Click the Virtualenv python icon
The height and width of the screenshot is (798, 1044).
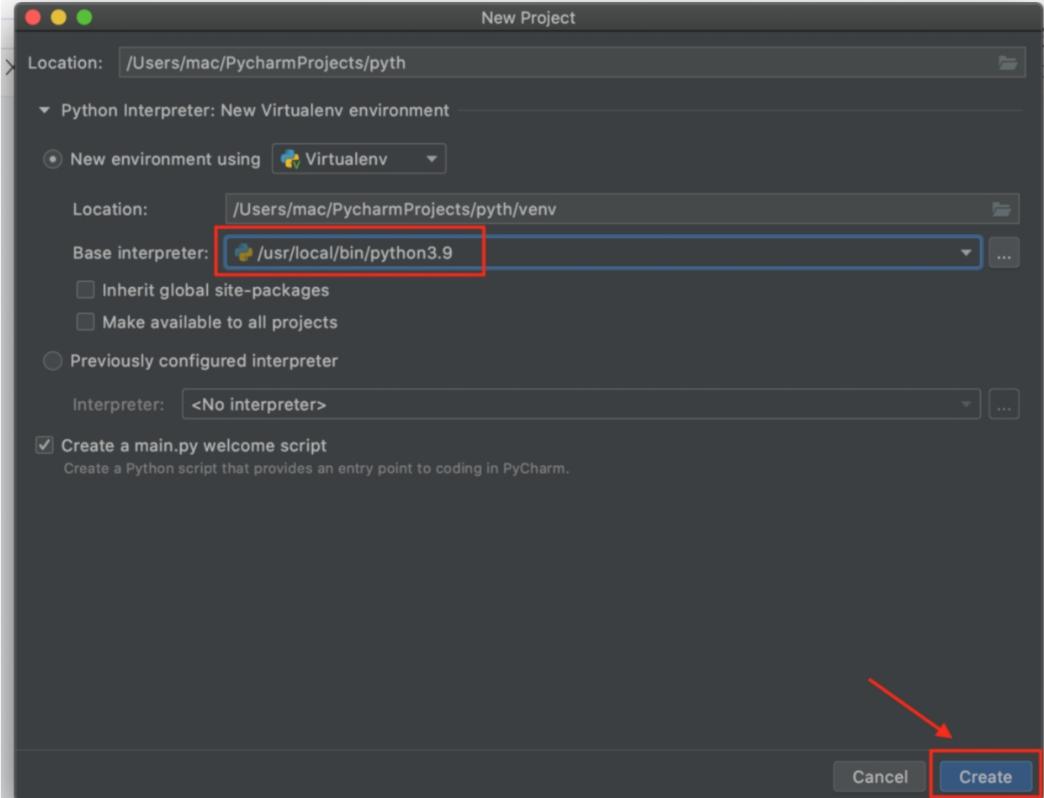290,159
